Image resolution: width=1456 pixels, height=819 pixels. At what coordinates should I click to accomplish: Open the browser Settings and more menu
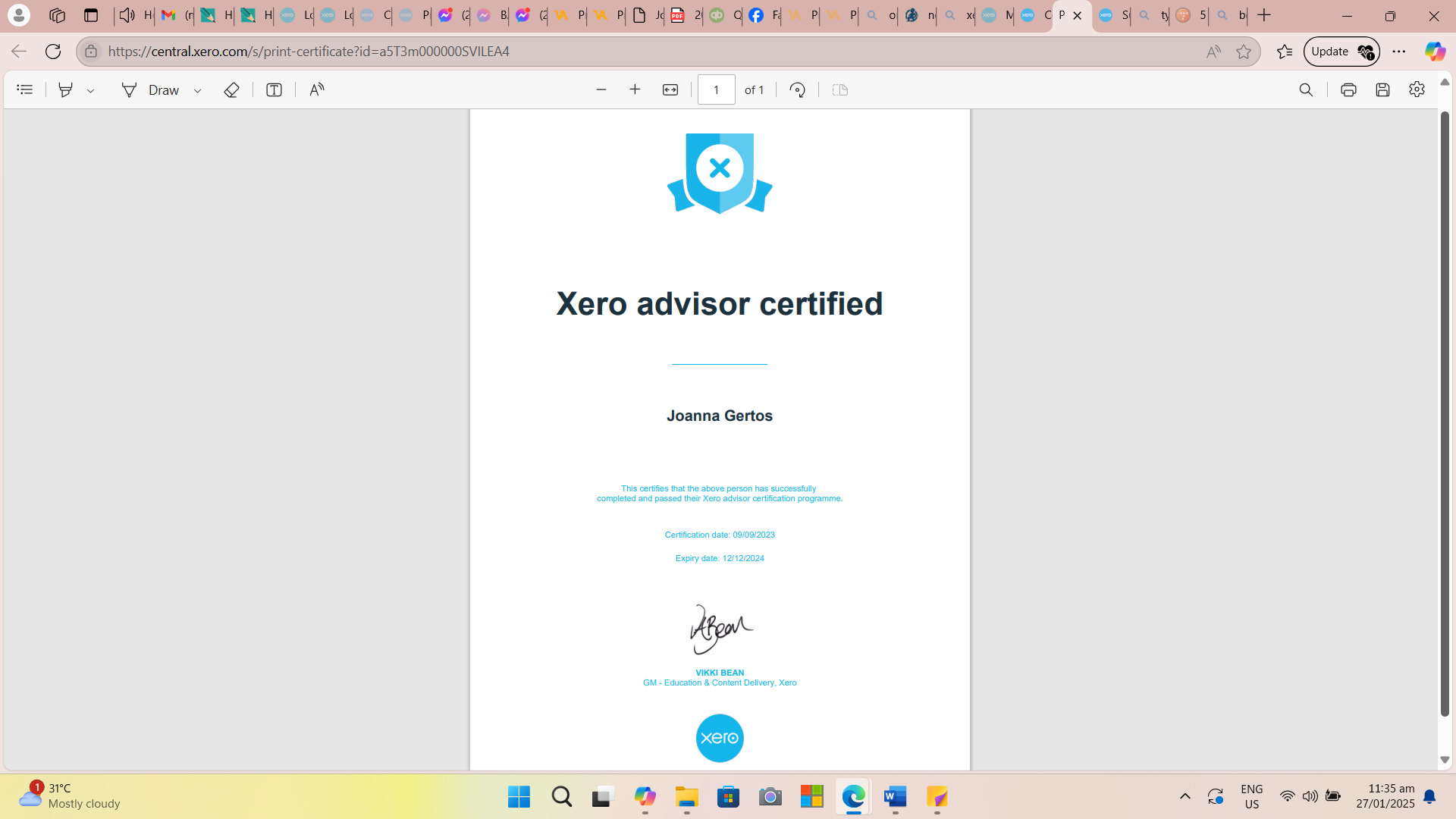[1400, 51]
